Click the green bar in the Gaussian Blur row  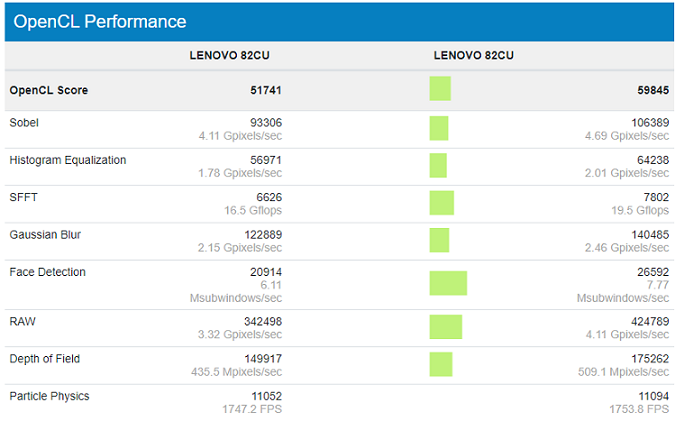click(439, 240)
